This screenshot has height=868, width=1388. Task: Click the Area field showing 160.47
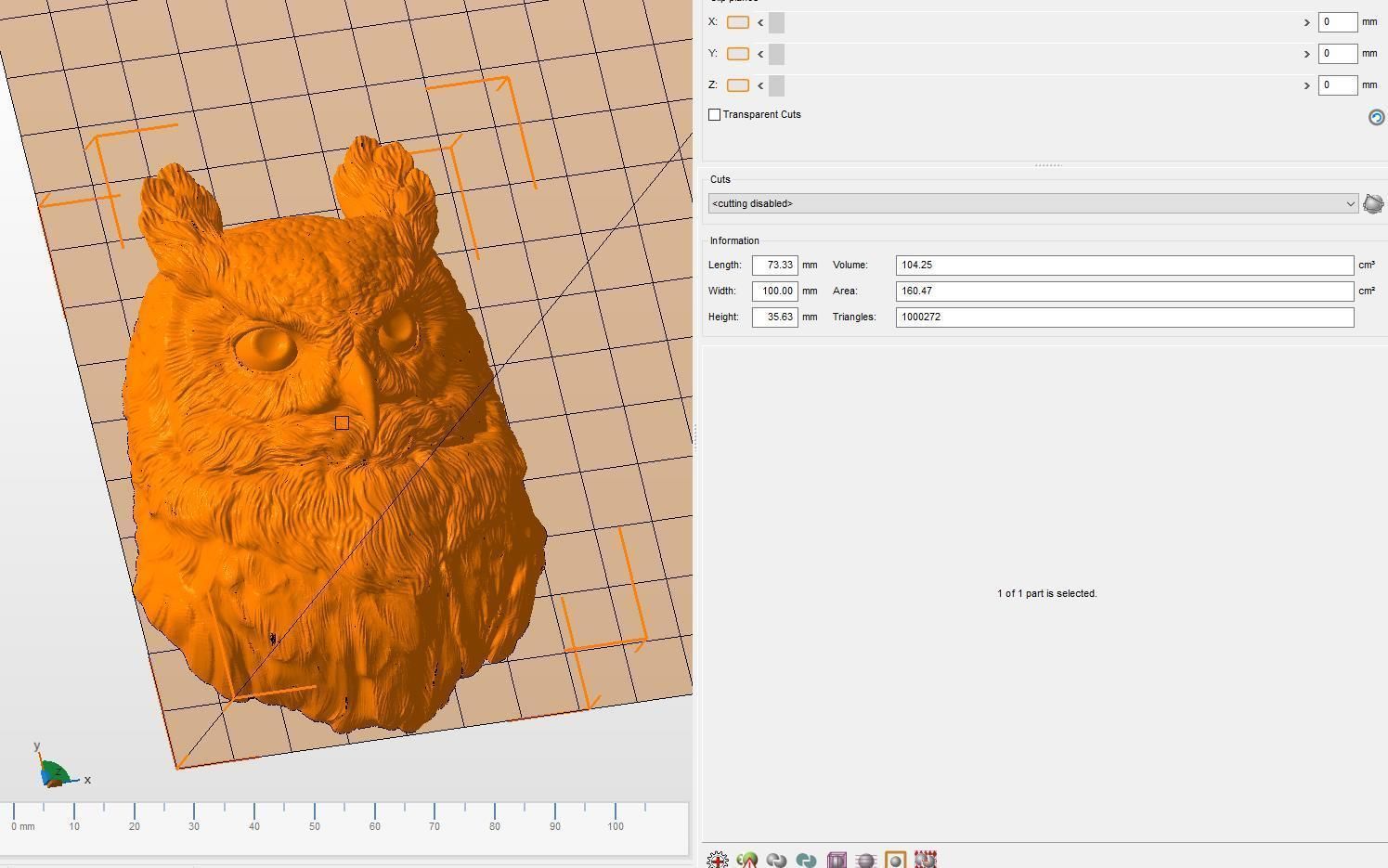(x=1124, y=291)
